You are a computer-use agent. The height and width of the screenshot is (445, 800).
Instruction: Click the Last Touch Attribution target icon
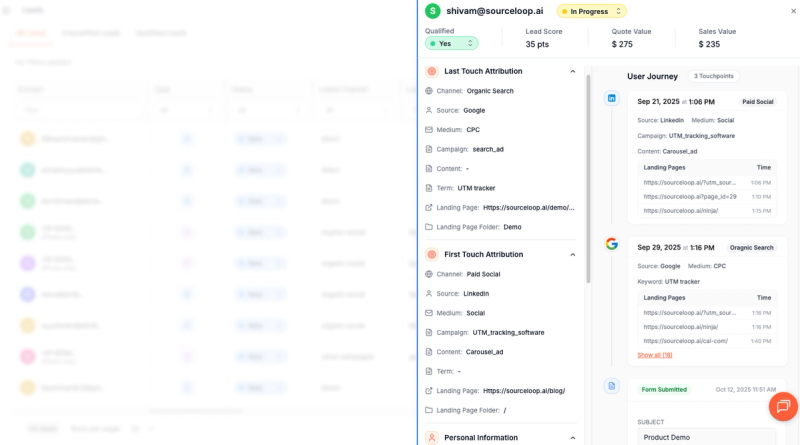click(x=432, y=71)
